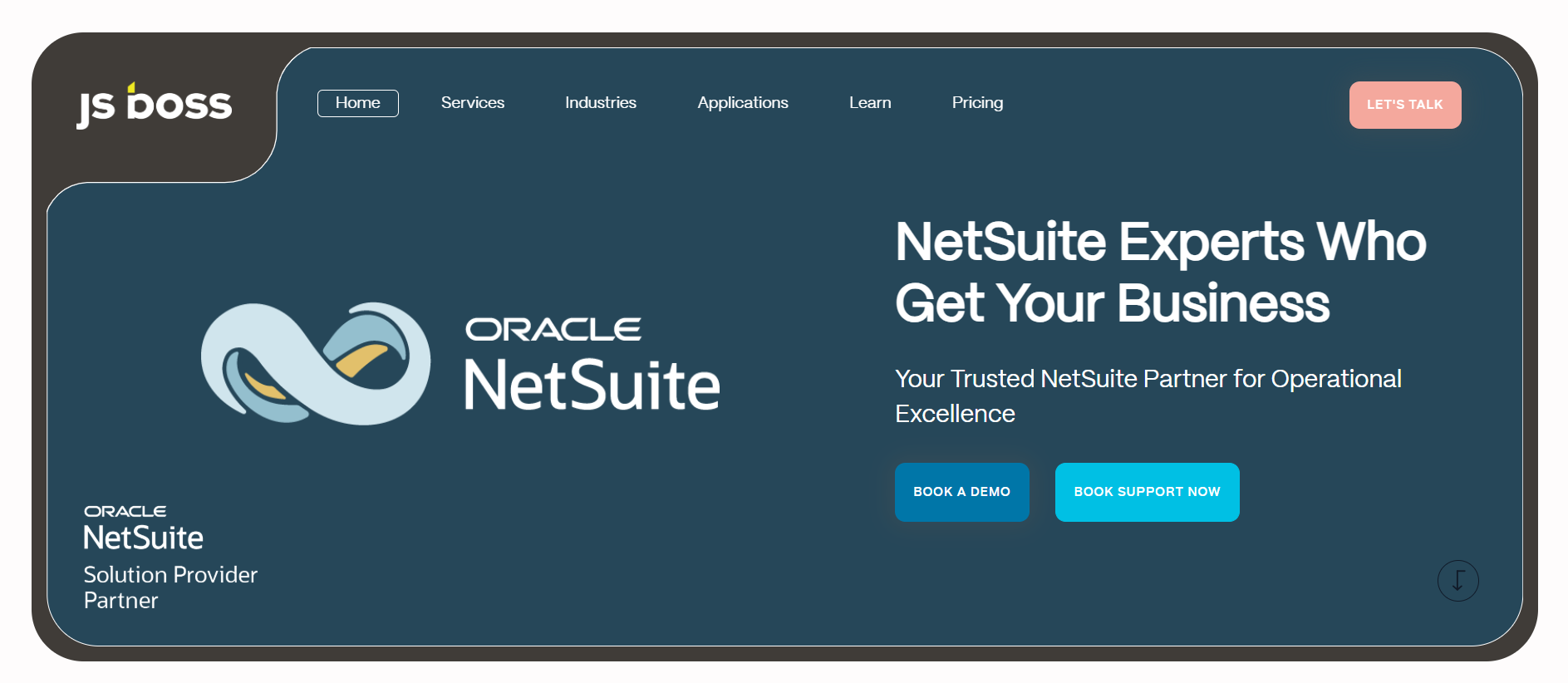This screenshot has height=683, width=1568.
Task: Click the Book a Demo button
Action: [x=962, y=492]
